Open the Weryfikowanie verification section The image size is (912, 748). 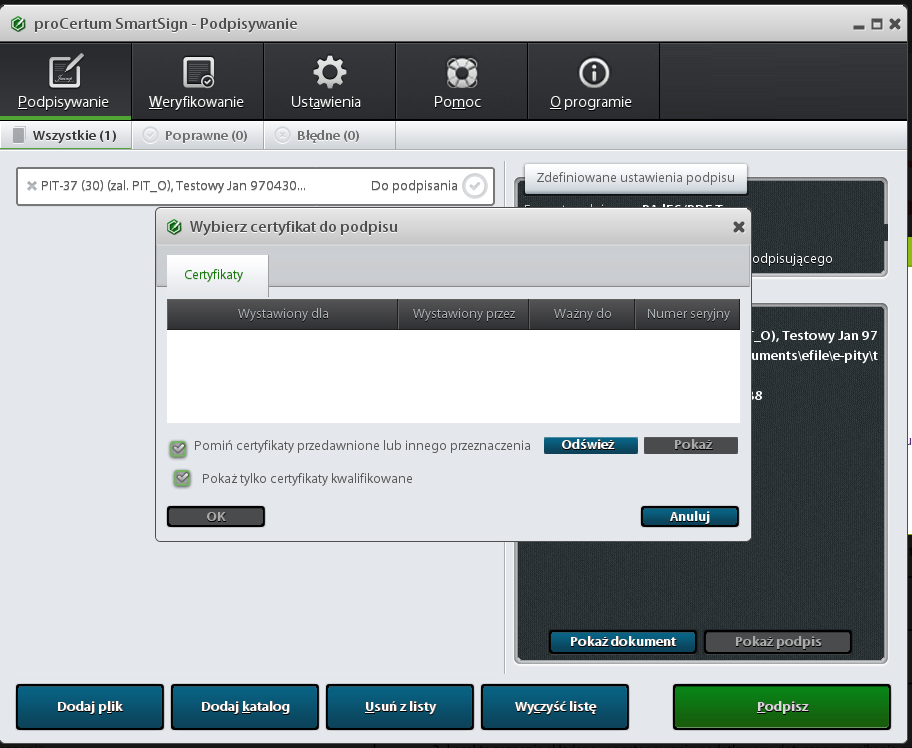pos(197,82)
